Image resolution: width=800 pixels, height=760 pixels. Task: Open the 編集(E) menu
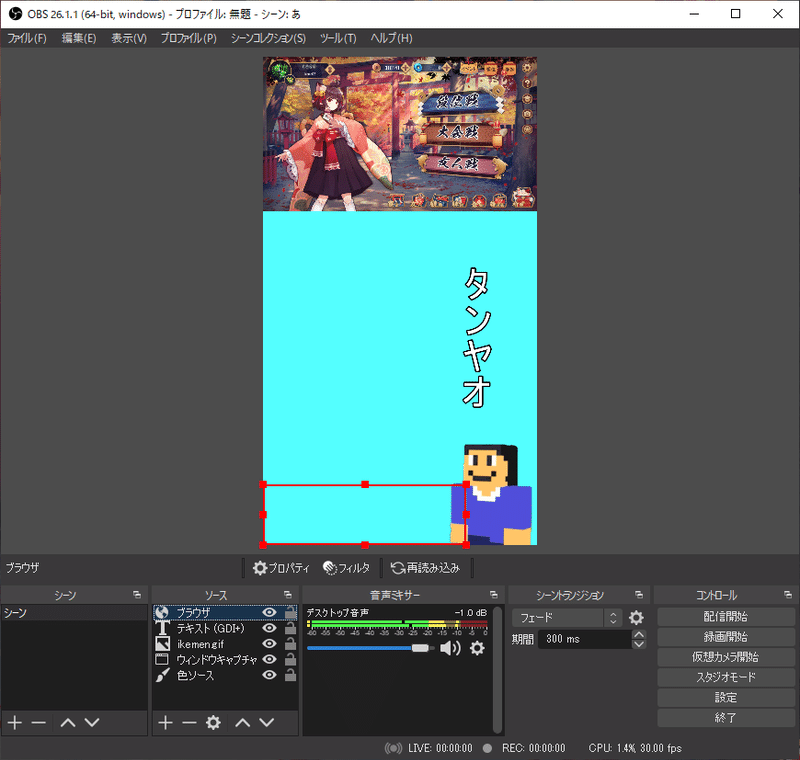click(79, 38)
